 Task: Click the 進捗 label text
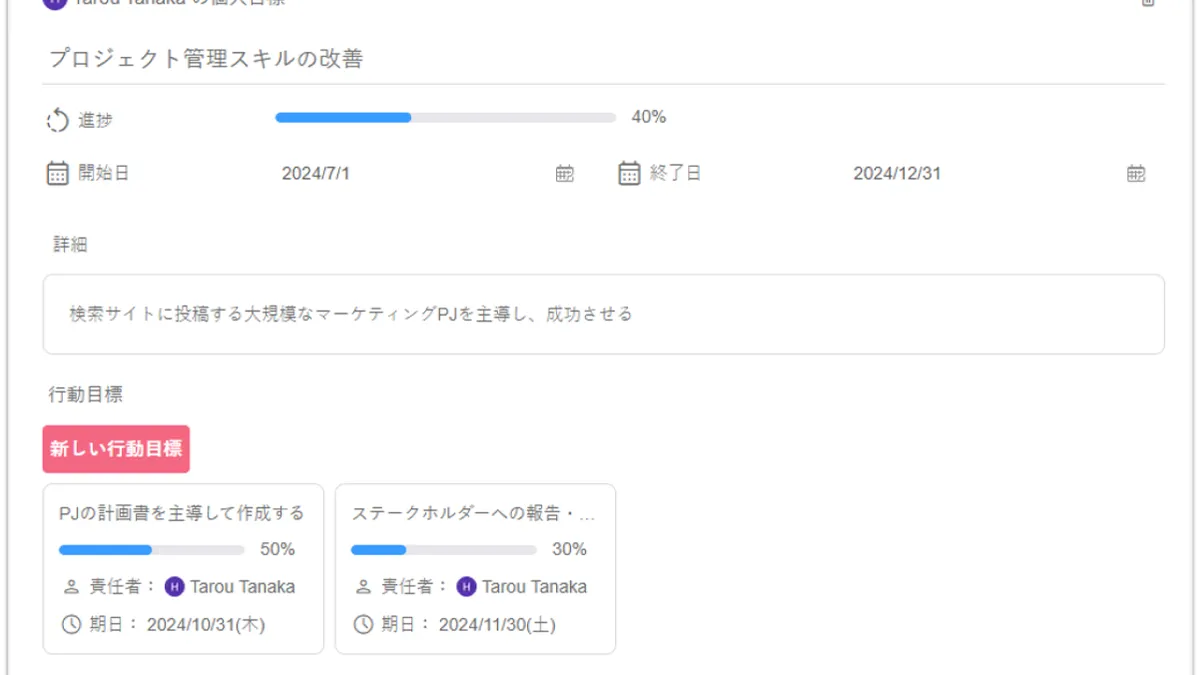coord(96,121)
